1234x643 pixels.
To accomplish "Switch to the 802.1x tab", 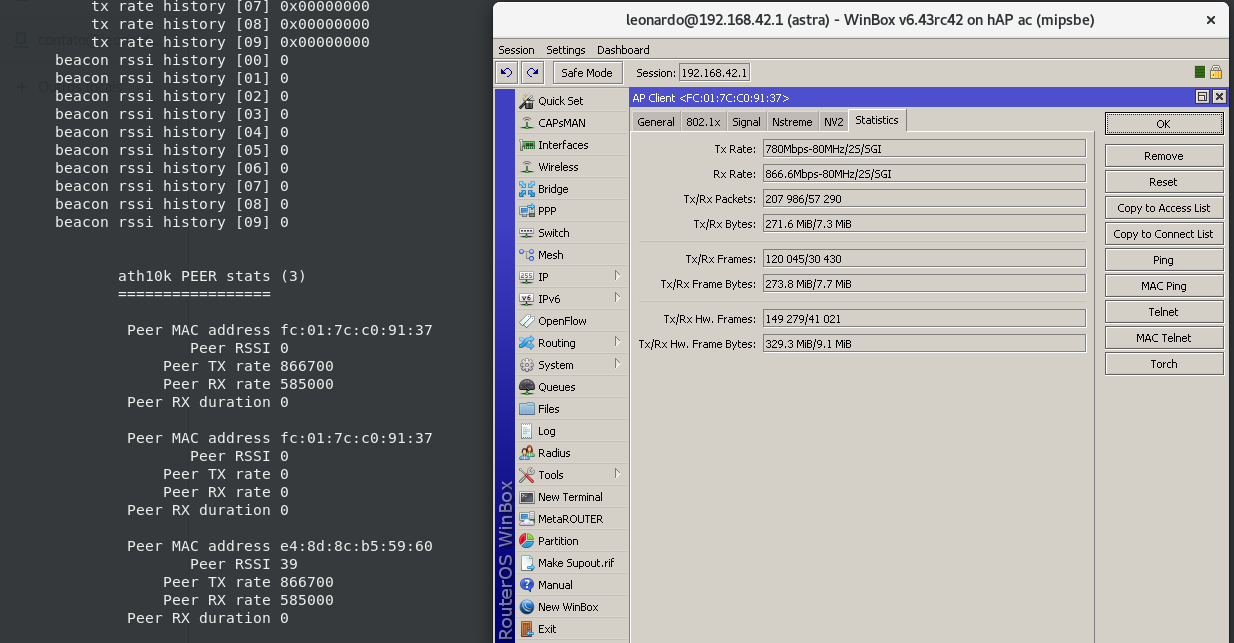I will pyautogui.click(x=703, y=122).
